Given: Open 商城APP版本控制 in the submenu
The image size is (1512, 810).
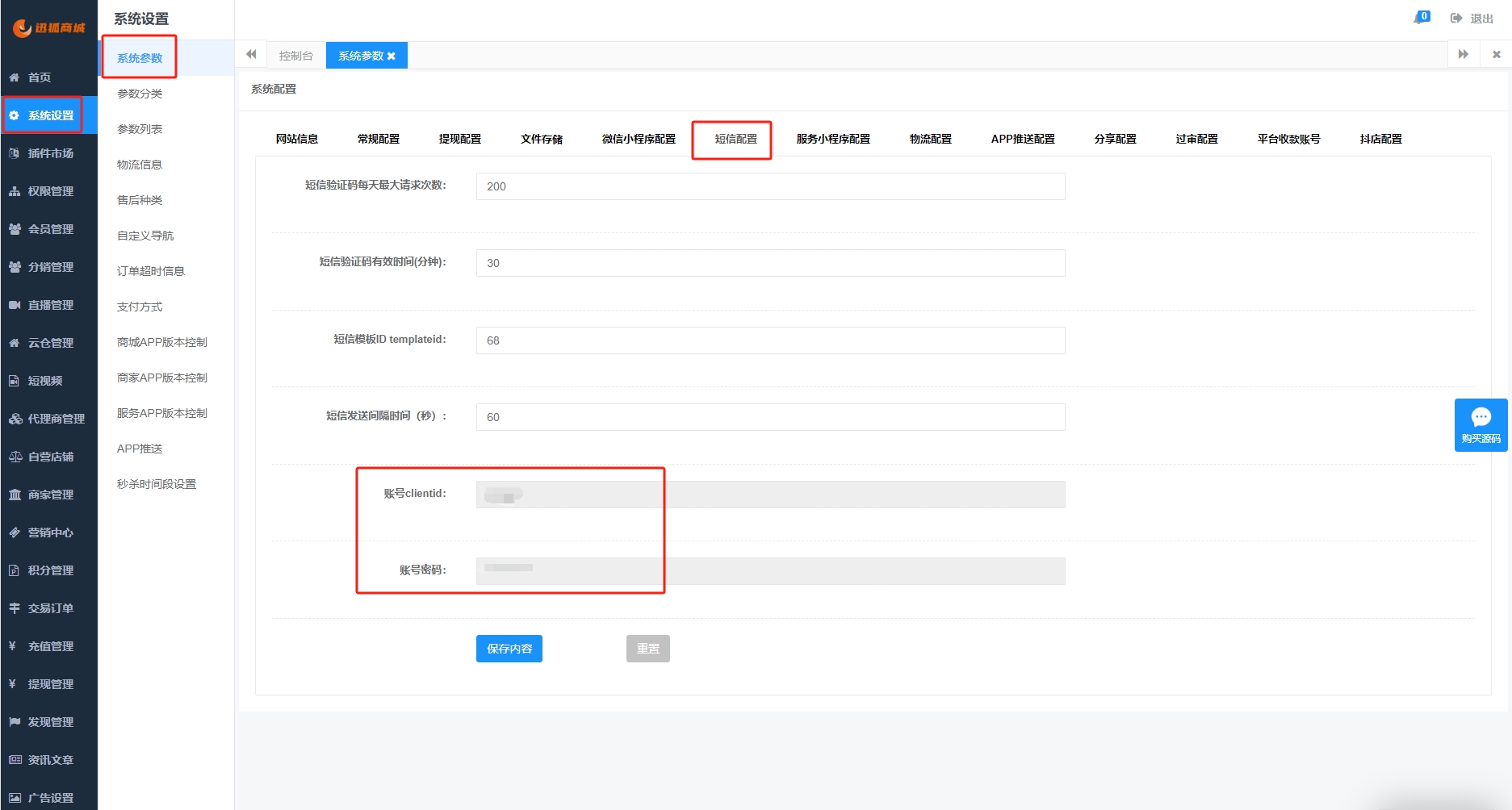Looking at the screenshot, I should pos(162,342).
